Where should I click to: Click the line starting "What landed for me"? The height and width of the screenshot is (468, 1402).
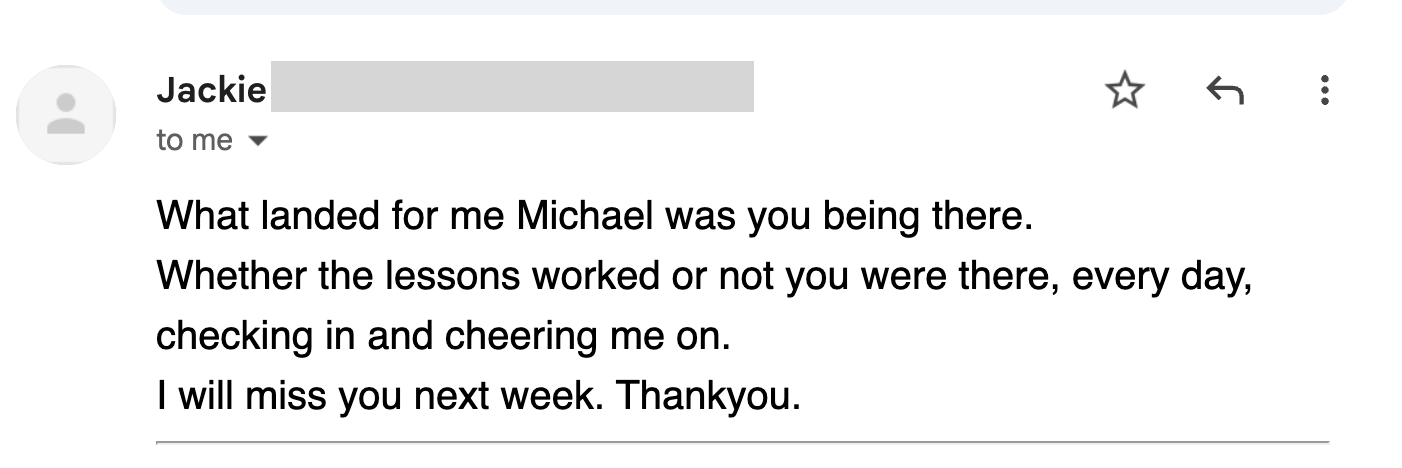(x=592, y=215)
